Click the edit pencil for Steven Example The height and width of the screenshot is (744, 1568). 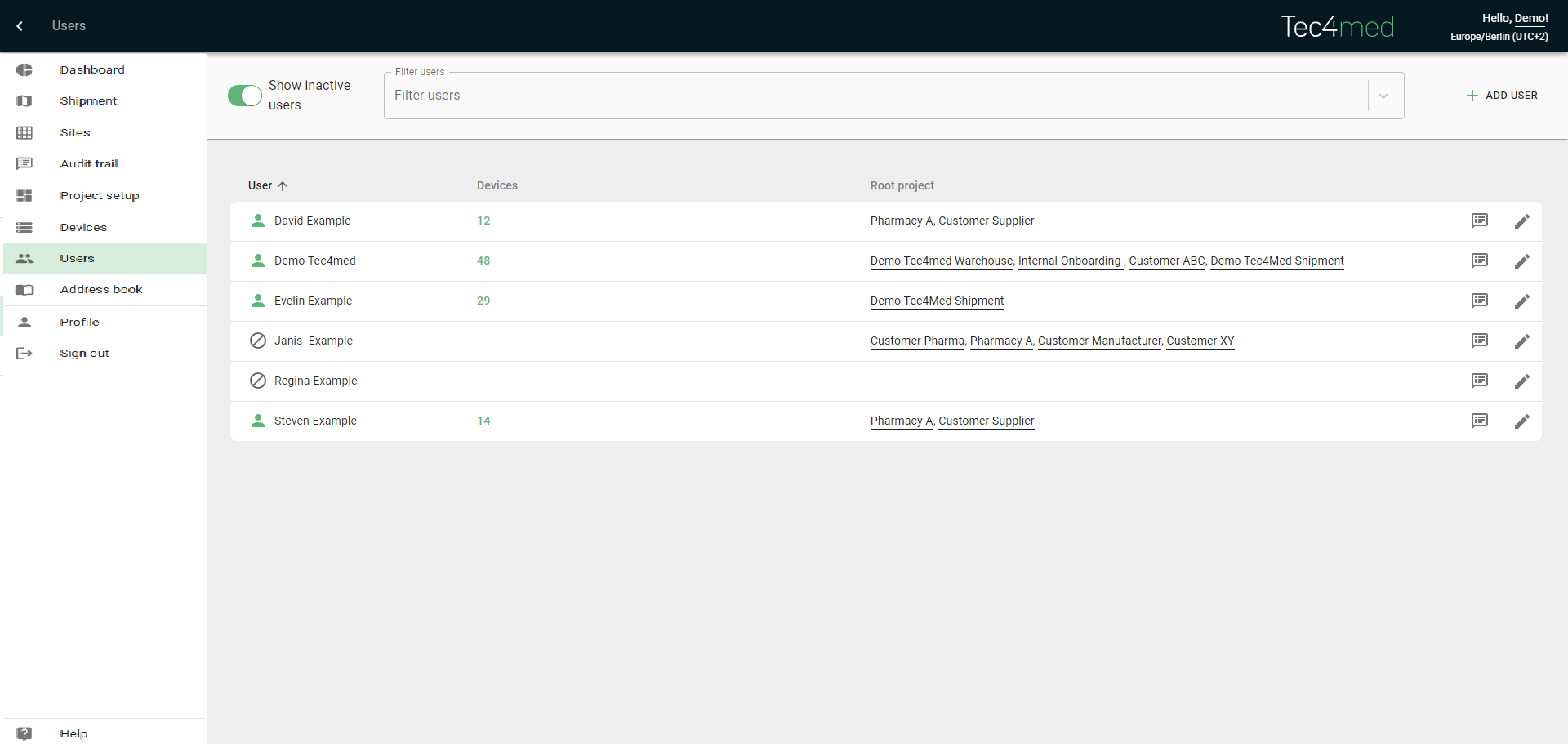tap(1521, 421)
